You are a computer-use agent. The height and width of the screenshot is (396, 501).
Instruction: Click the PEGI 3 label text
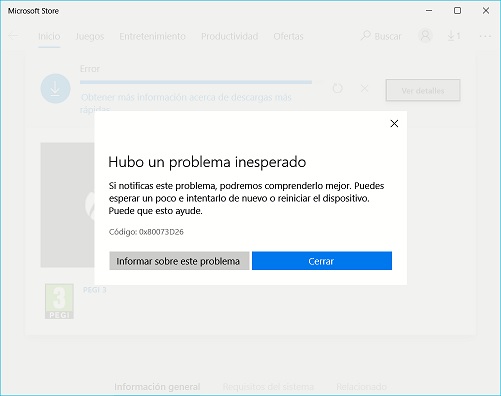(95, 290)
